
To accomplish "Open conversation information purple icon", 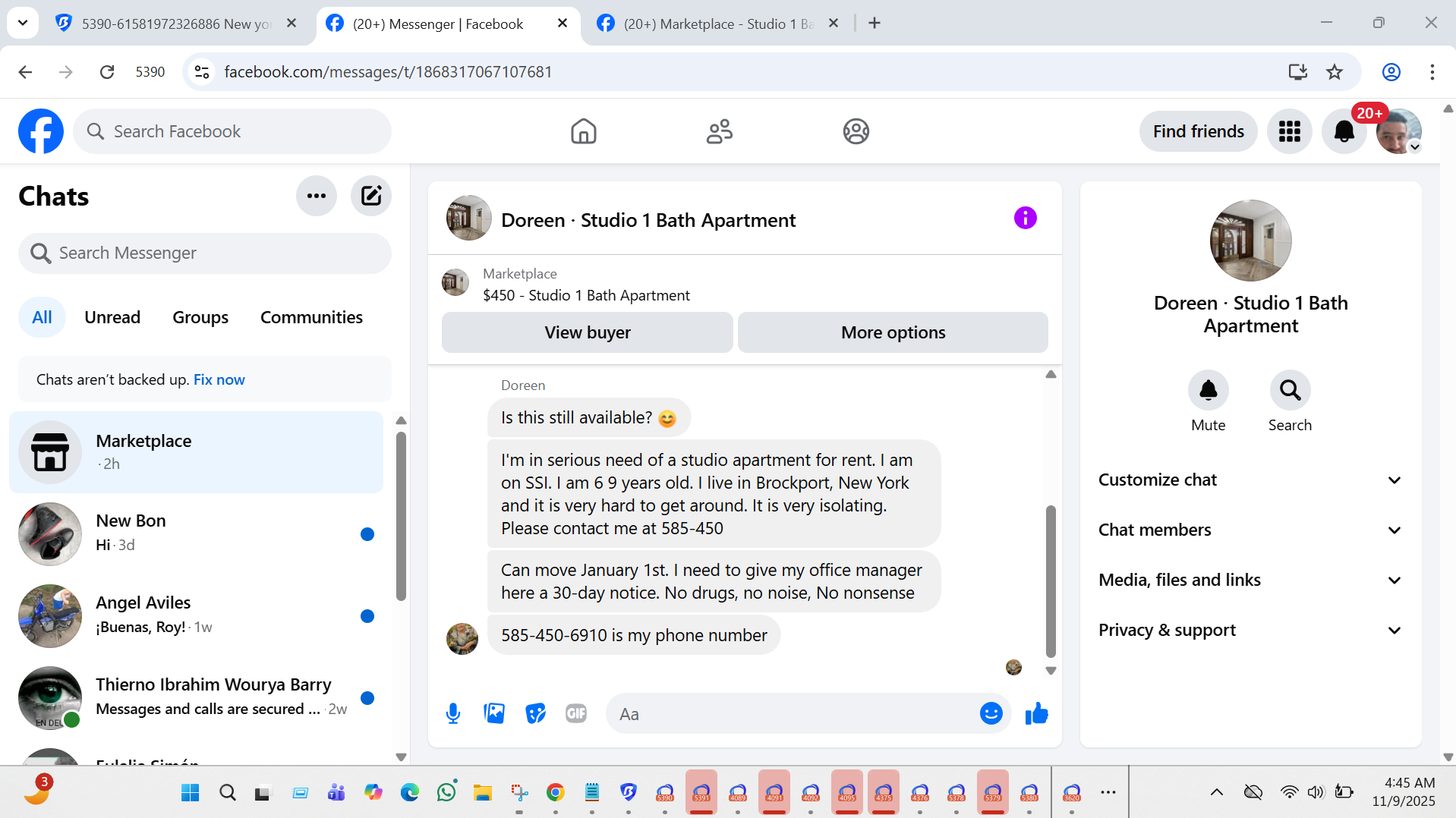I will tap(1025, 218).
